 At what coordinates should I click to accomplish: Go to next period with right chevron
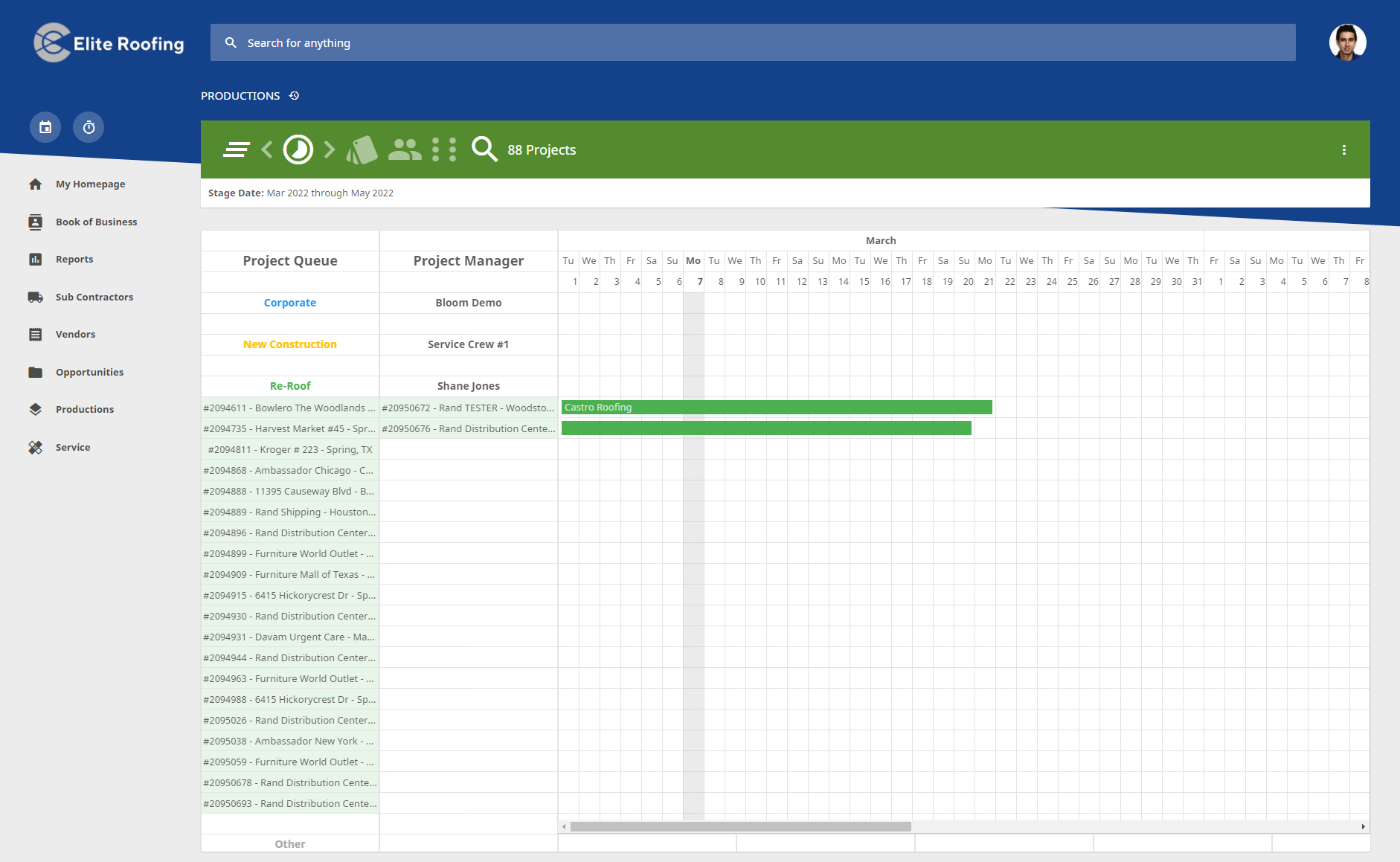(x=330, y=149)
